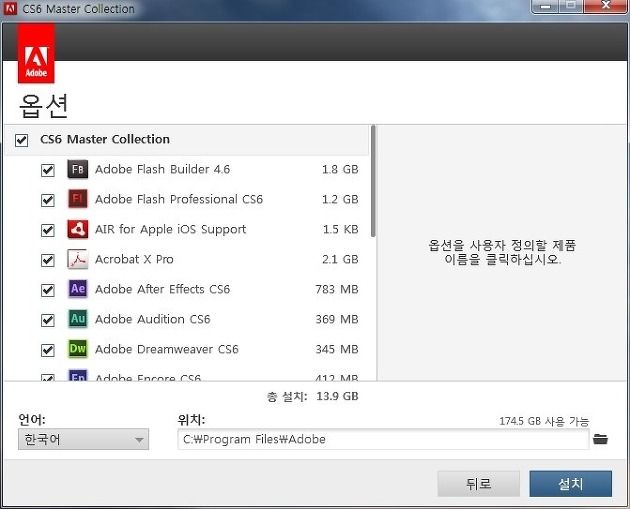Click the 783 MB size value
The height and width of the screenshot is (509, 630).
click(x=337, y=289)
